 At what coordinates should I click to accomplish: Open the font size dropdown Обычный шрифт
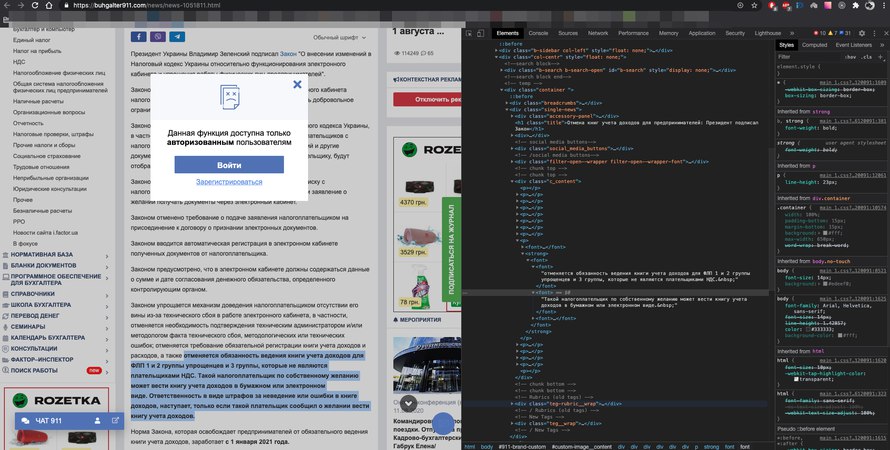click(x=339, y=37)
